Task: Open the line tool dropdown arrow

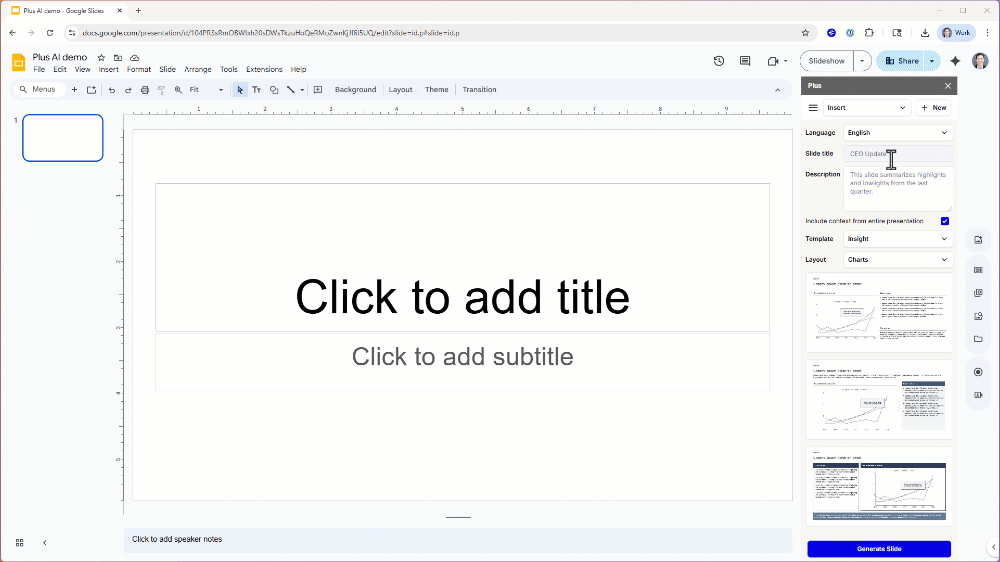Action: tap(302, 90)
